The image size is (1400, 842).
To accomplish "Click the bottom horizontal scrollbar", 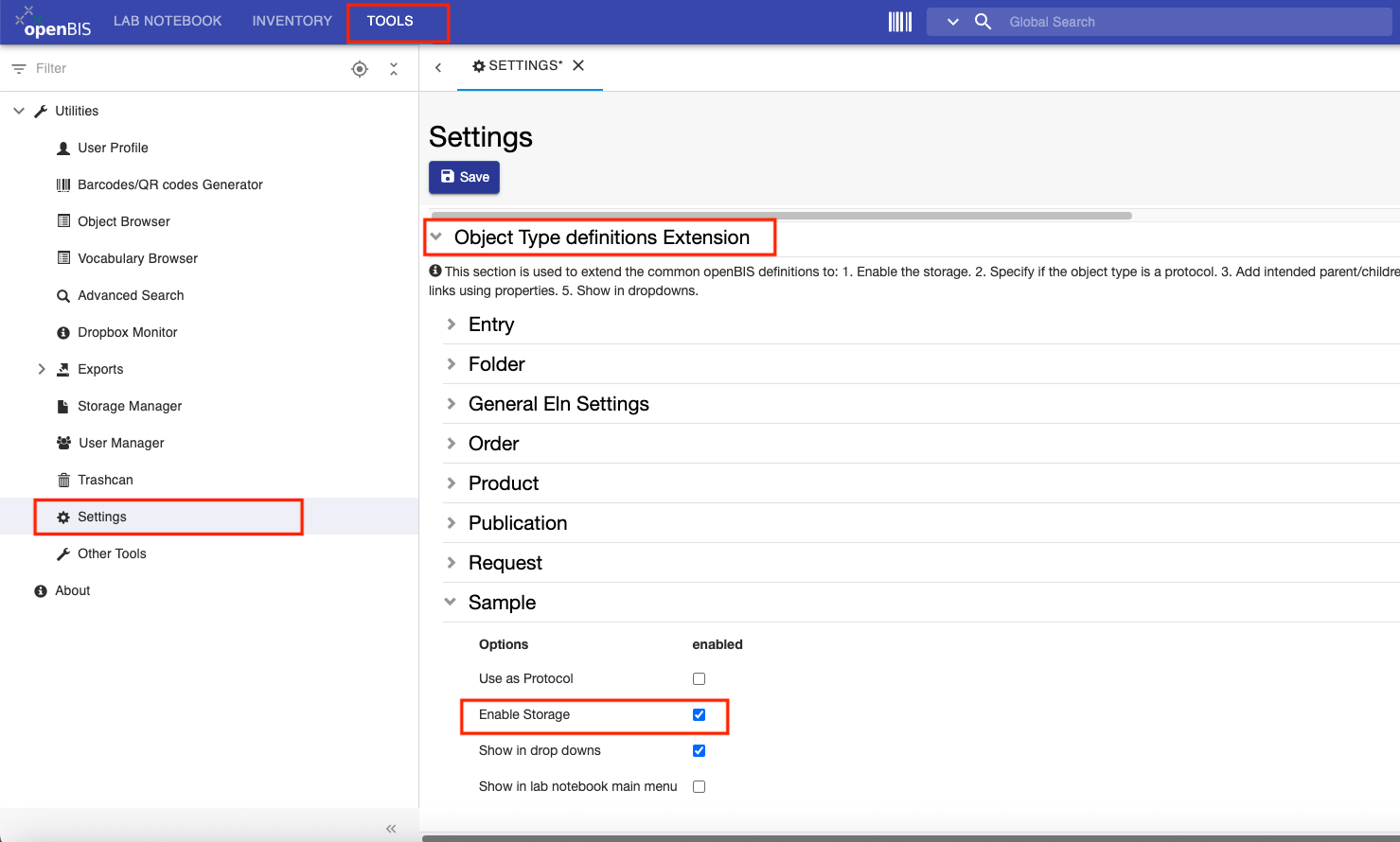I will pos(911,838).
